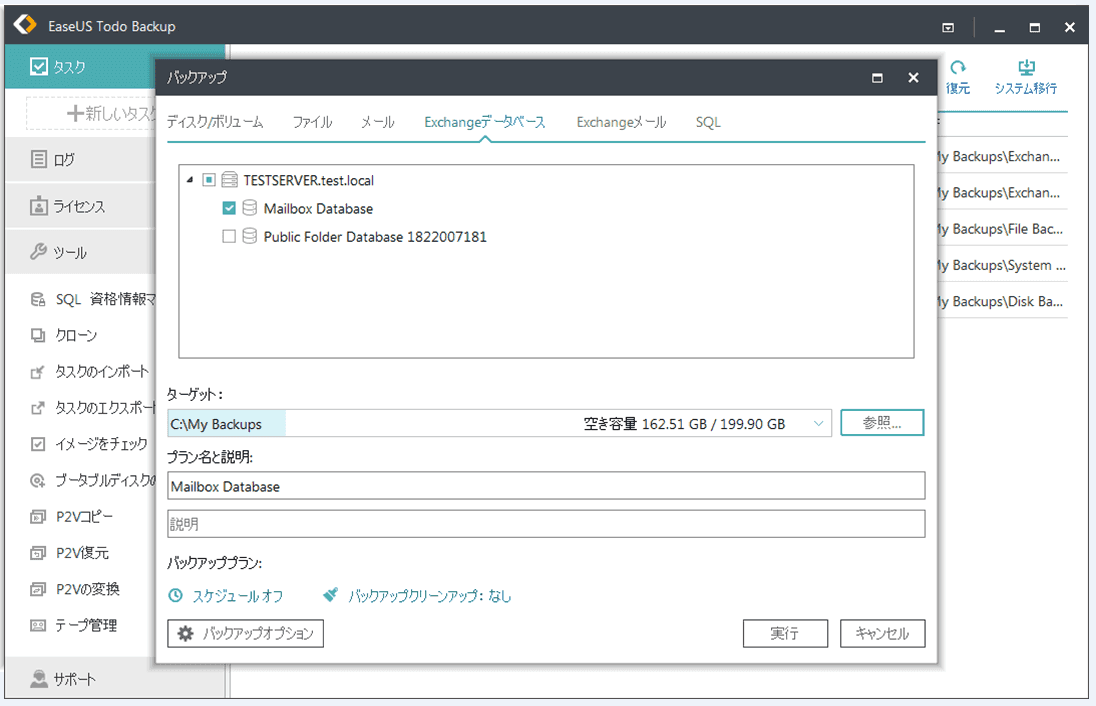Open P2V copy (P2Vコピー) tool
1096x706 pixels.
(x=71, y=517)
